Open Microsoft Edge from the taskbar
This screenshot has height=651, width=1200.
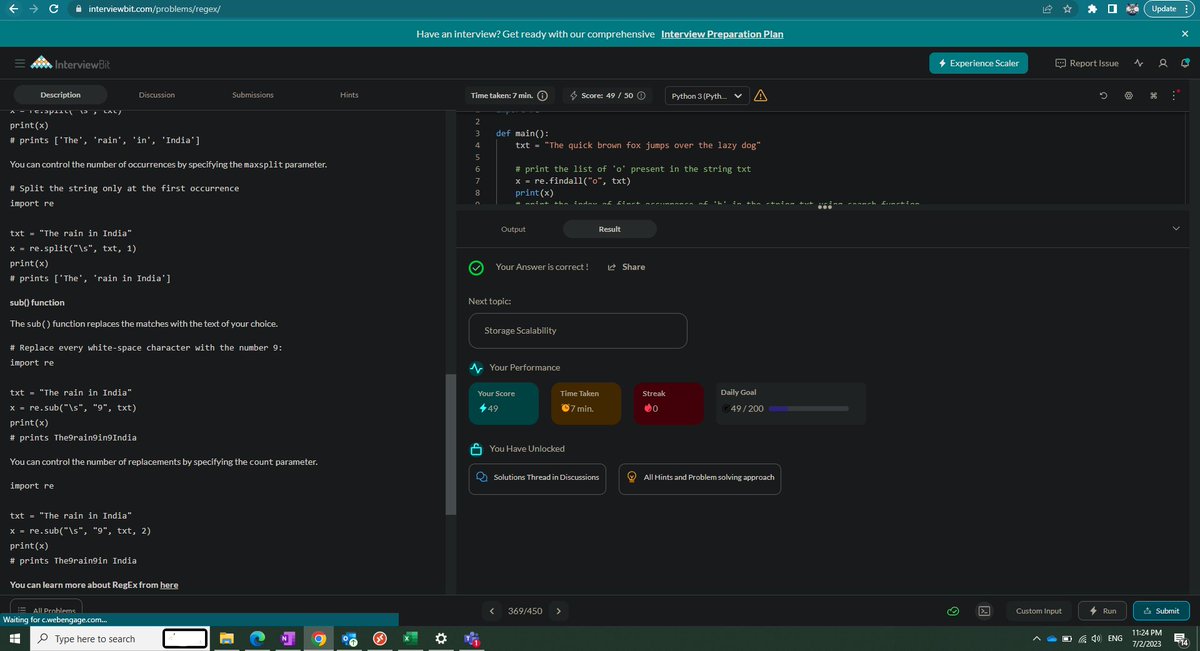[257, 638]
